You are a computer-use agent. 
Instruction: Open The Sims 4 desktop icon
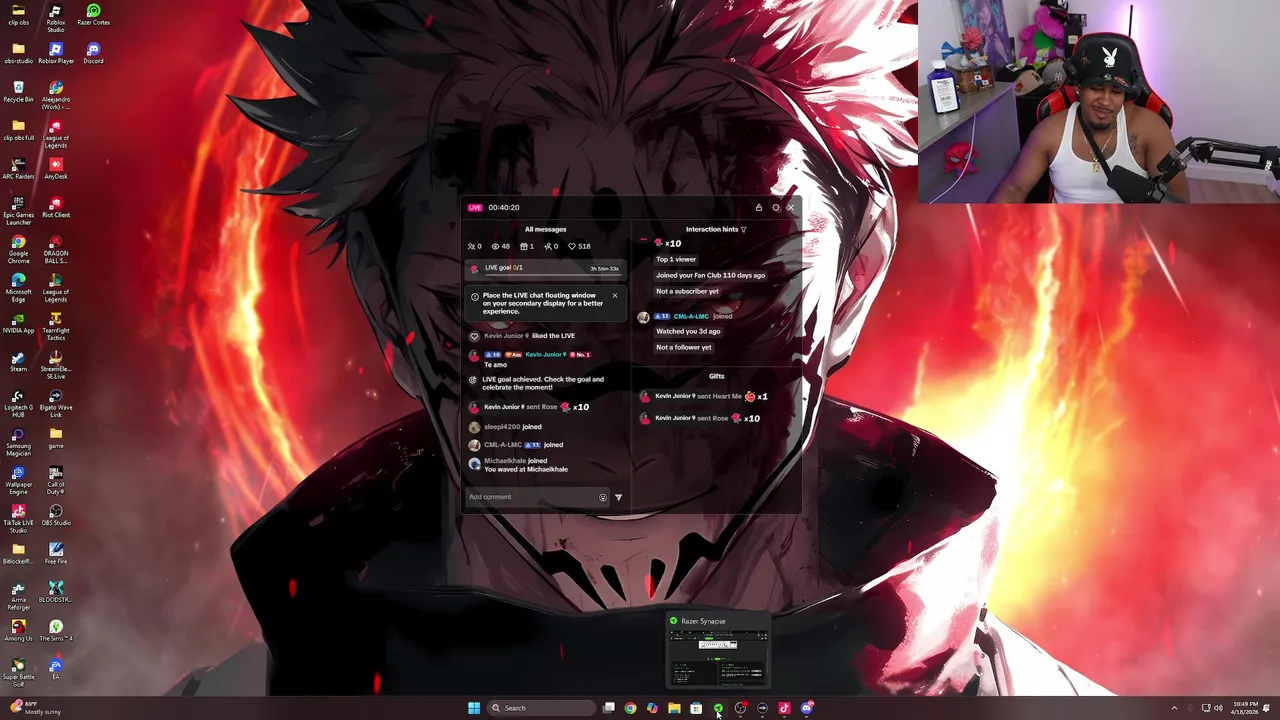55,630
